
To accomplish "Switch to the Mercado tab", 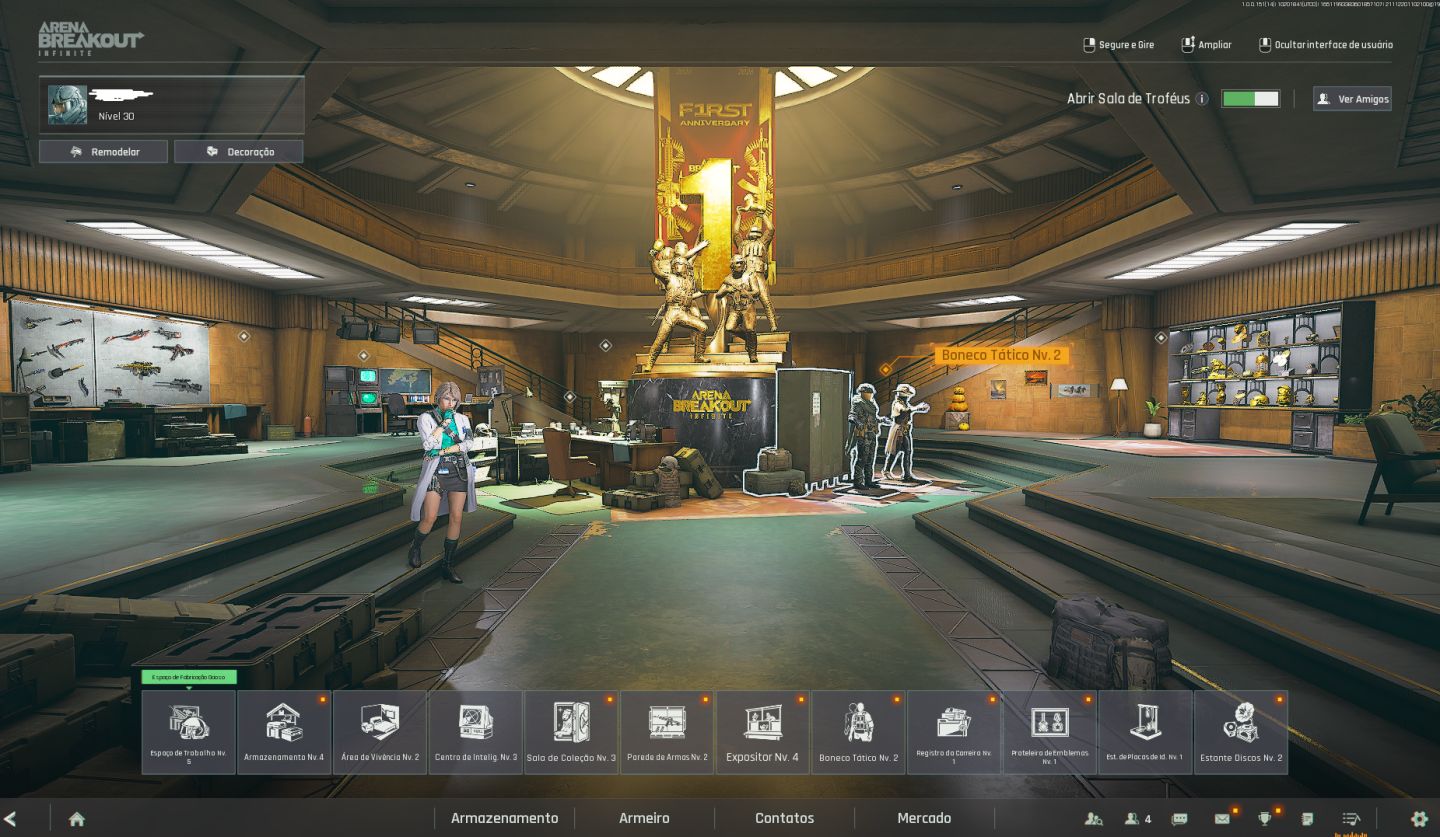I will tap(924, 818).
